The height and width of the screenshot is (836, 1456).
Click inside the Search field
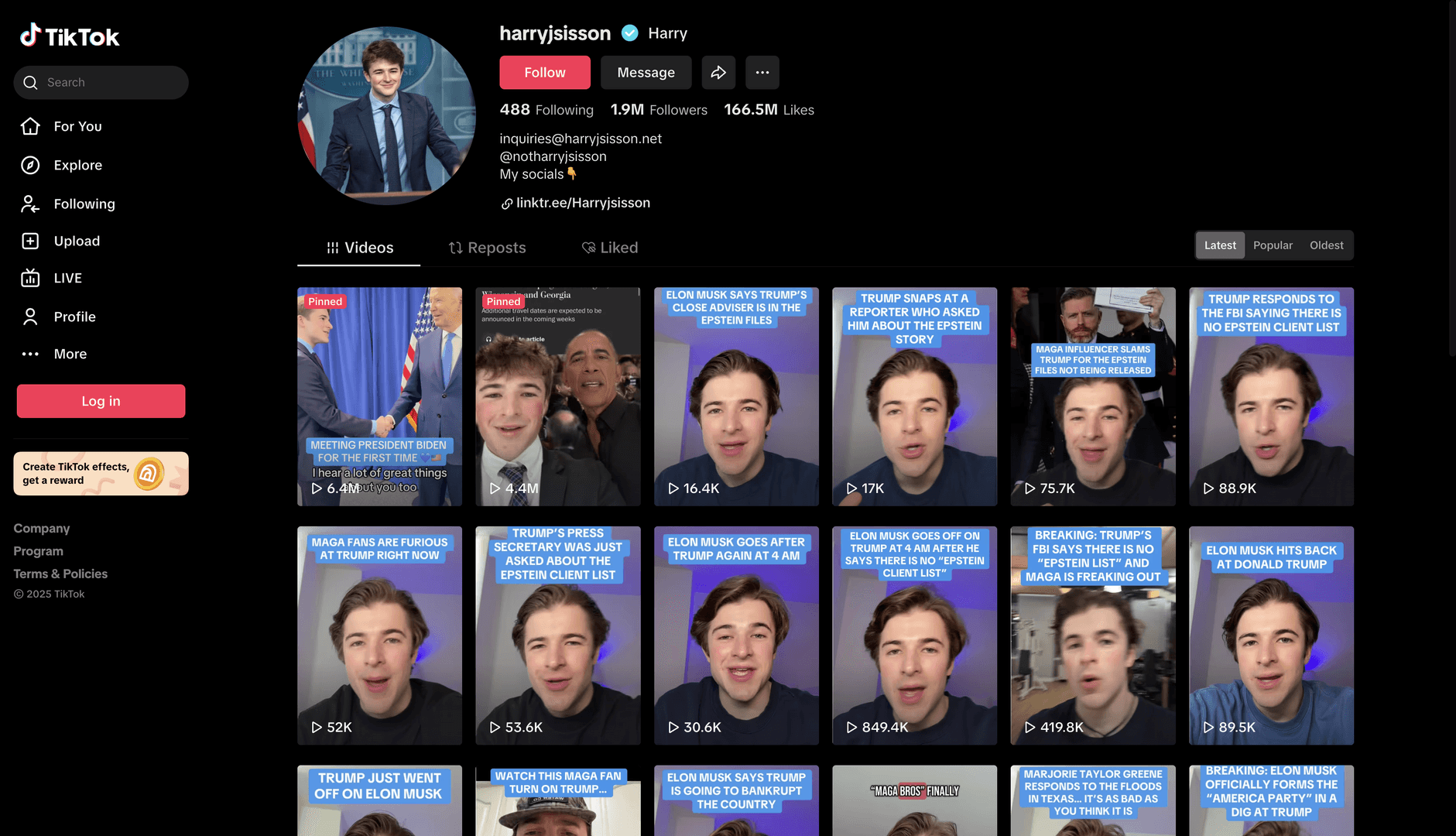point(108,82)
